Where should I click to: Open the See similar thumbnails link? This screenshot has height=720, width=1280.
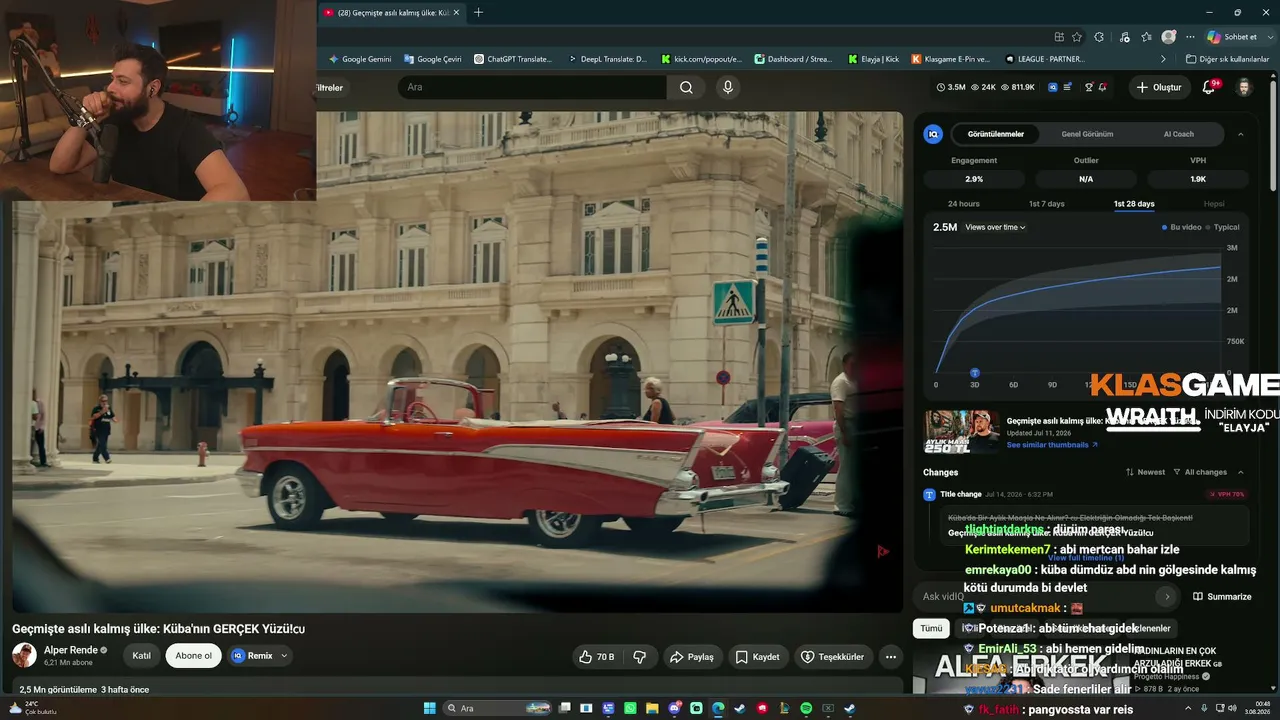1052,445
